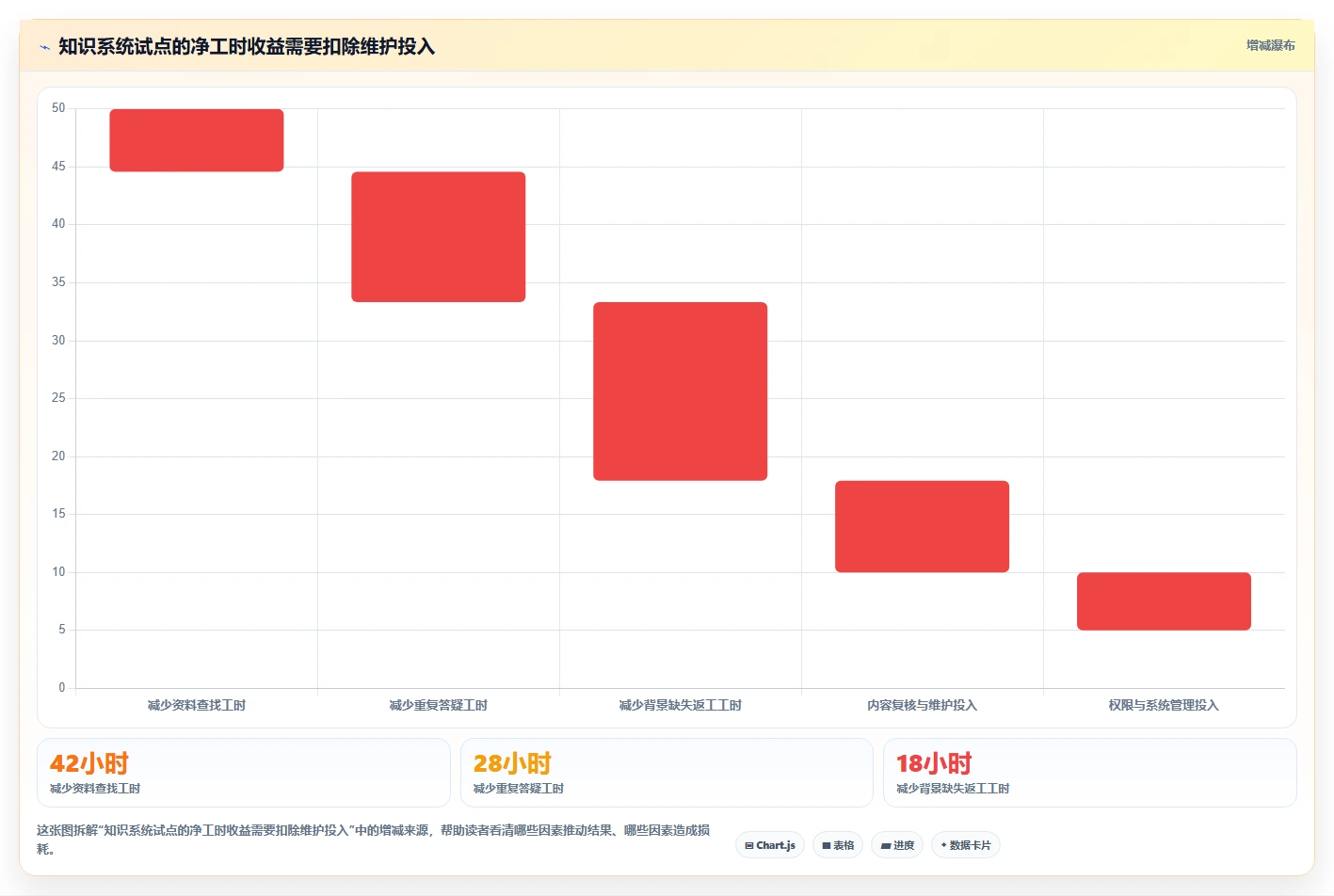Click the x-axis label 减少资料查找工时

point(197,705)
